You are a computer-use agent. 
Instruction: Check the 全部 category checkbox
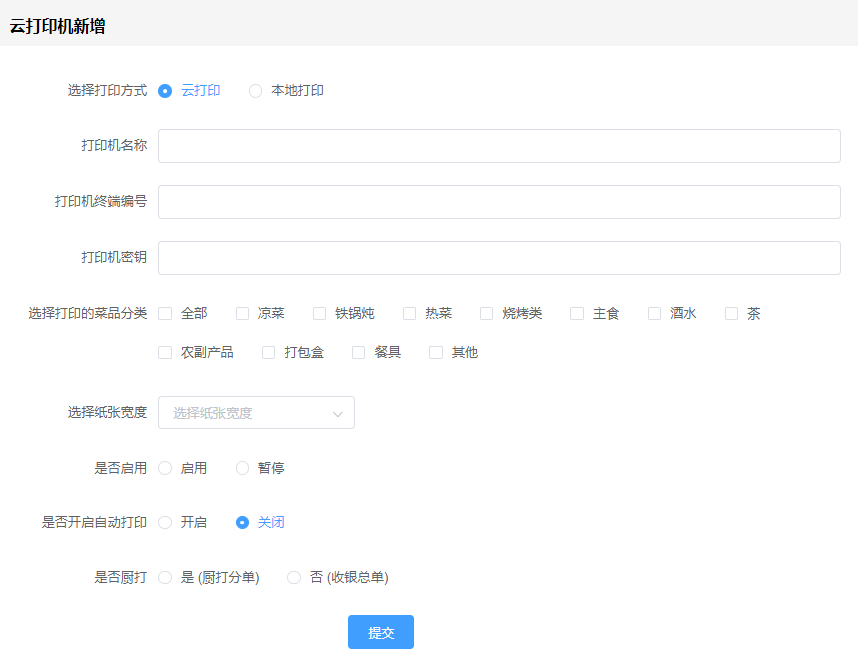165,314
